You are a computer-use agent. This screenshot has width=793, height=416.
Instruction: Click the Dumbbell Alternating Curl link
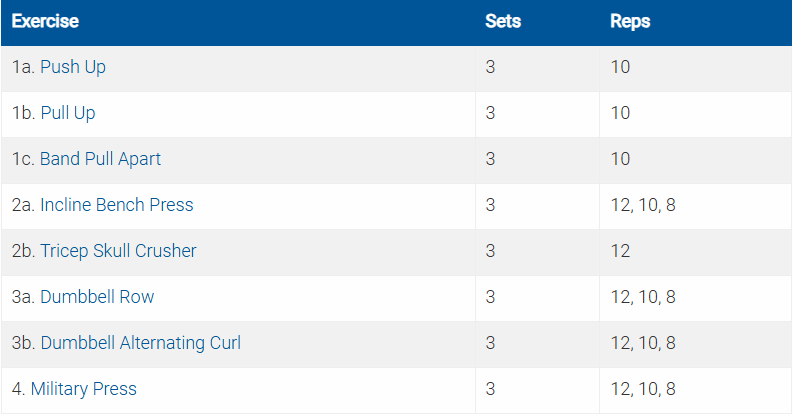coord(140,344)
